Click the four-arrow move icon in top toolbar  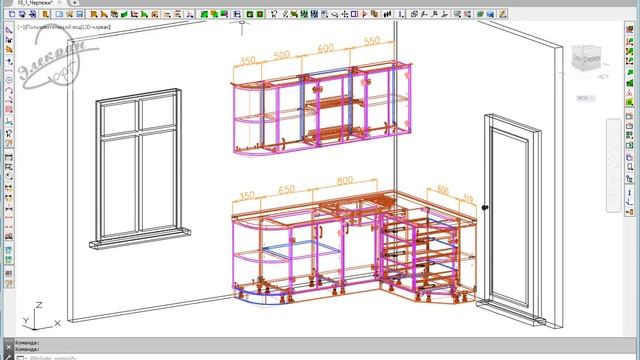point(344,14)
